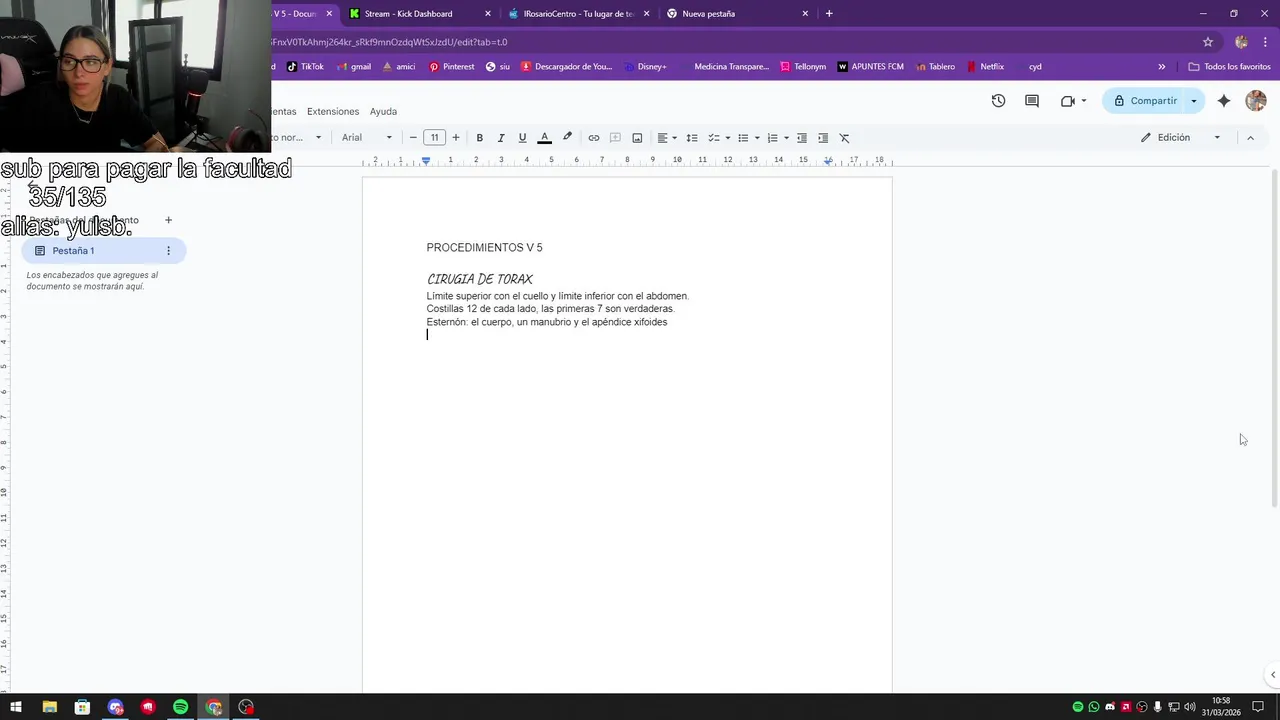The height and width of the screenshot is (720, 1280).
Task: Open the notification center icon
Action: pos(1259,707)
